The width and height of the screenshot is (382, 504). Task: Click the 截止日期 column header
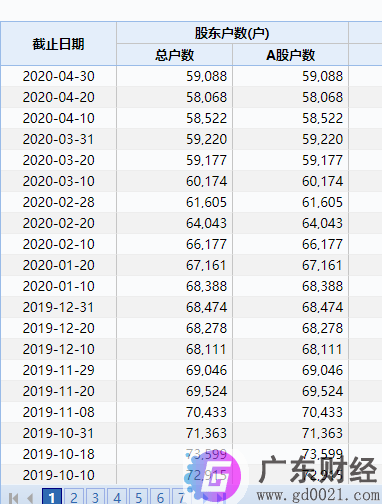(58, 44)
